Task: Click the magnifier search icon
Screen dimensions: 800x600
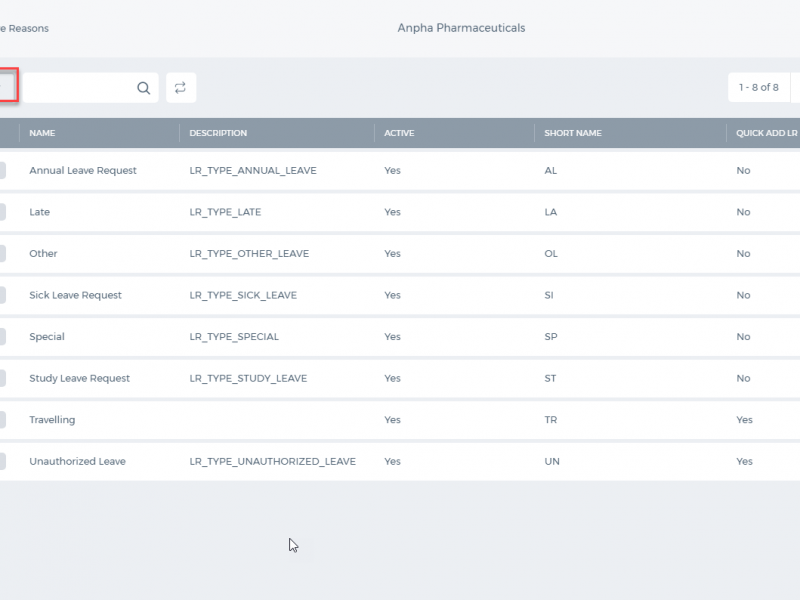Action: tap(144, 88)
